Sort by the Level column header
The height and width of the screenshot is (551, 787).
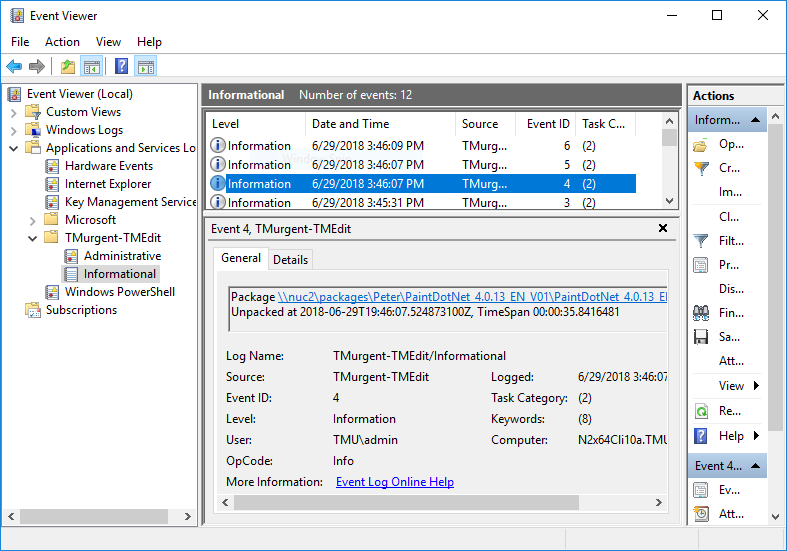[x=255, y=124]
